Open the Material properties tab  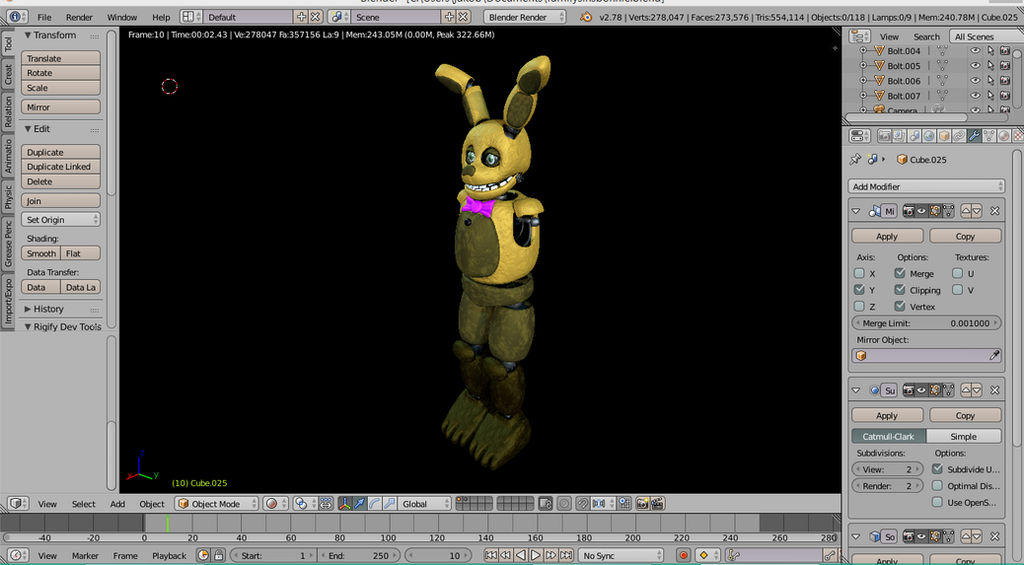click(x=1004, y=136)
